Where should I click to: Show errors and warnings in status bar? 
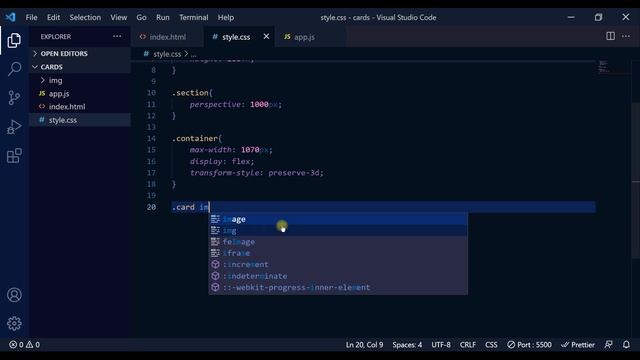[x=24, y=344]
